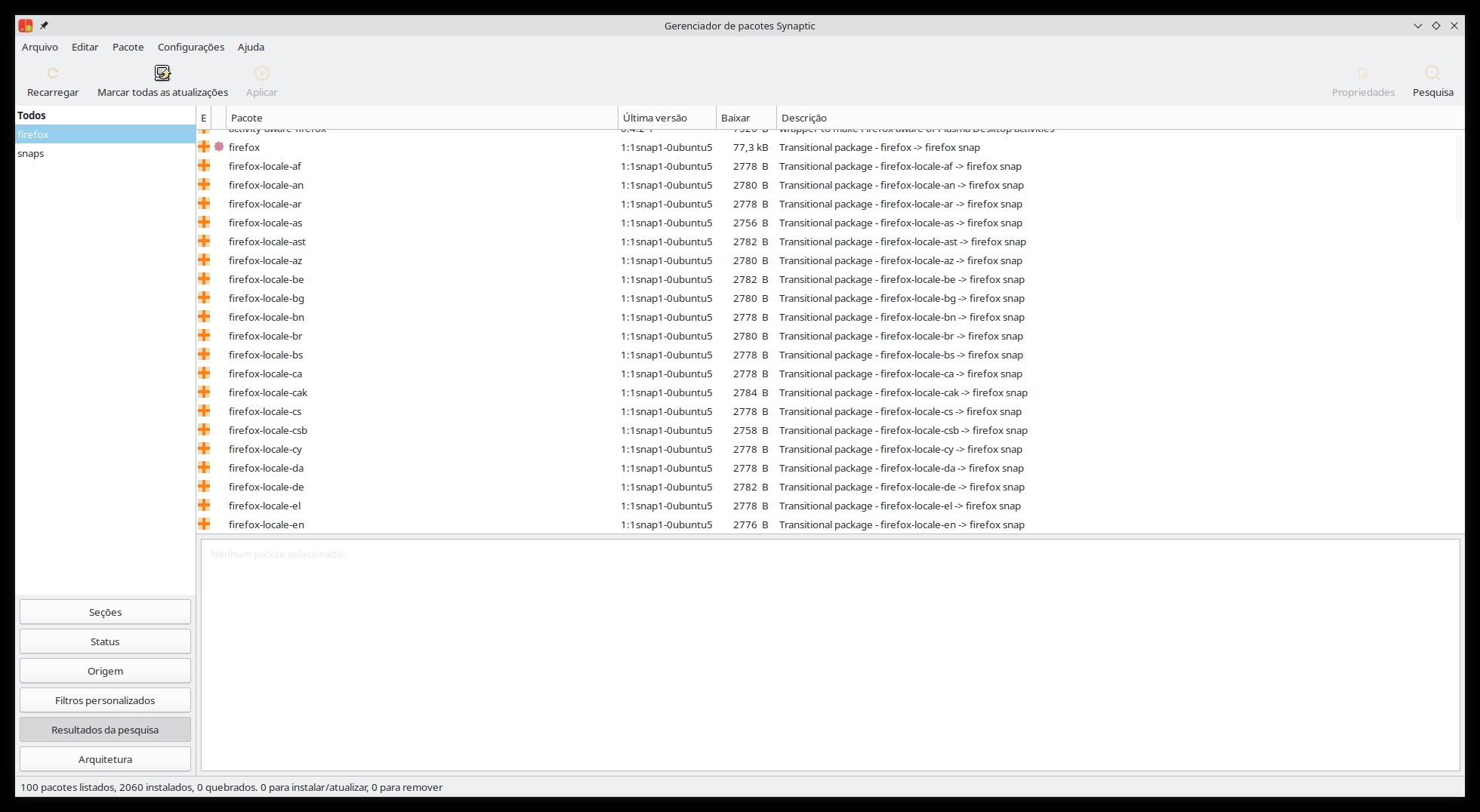Click status icon of firefox-locale-as row

204,223
